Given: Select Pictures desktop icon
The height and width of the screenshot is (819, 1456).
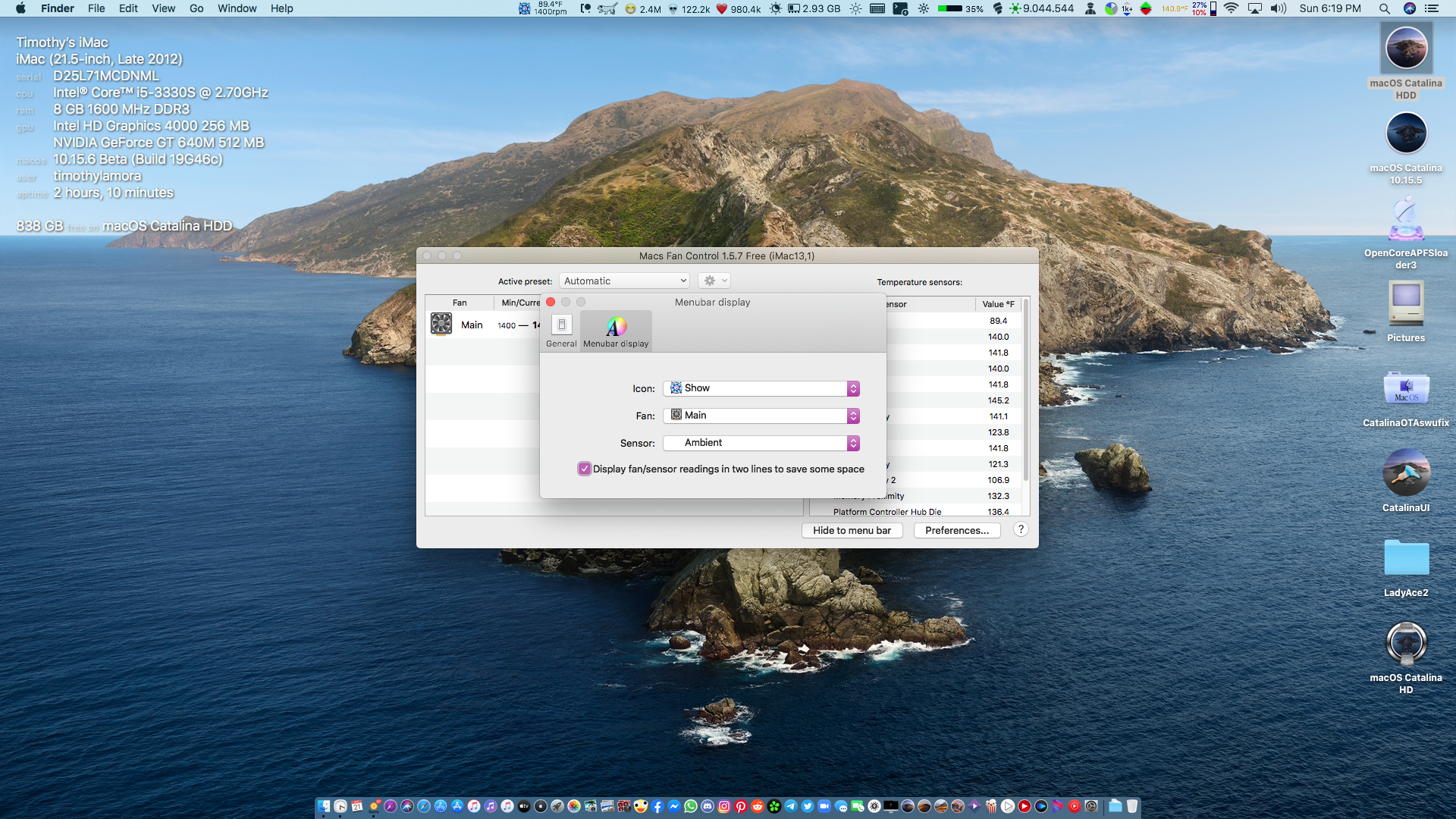Looking at the screenshot, I should [1406, 303].
